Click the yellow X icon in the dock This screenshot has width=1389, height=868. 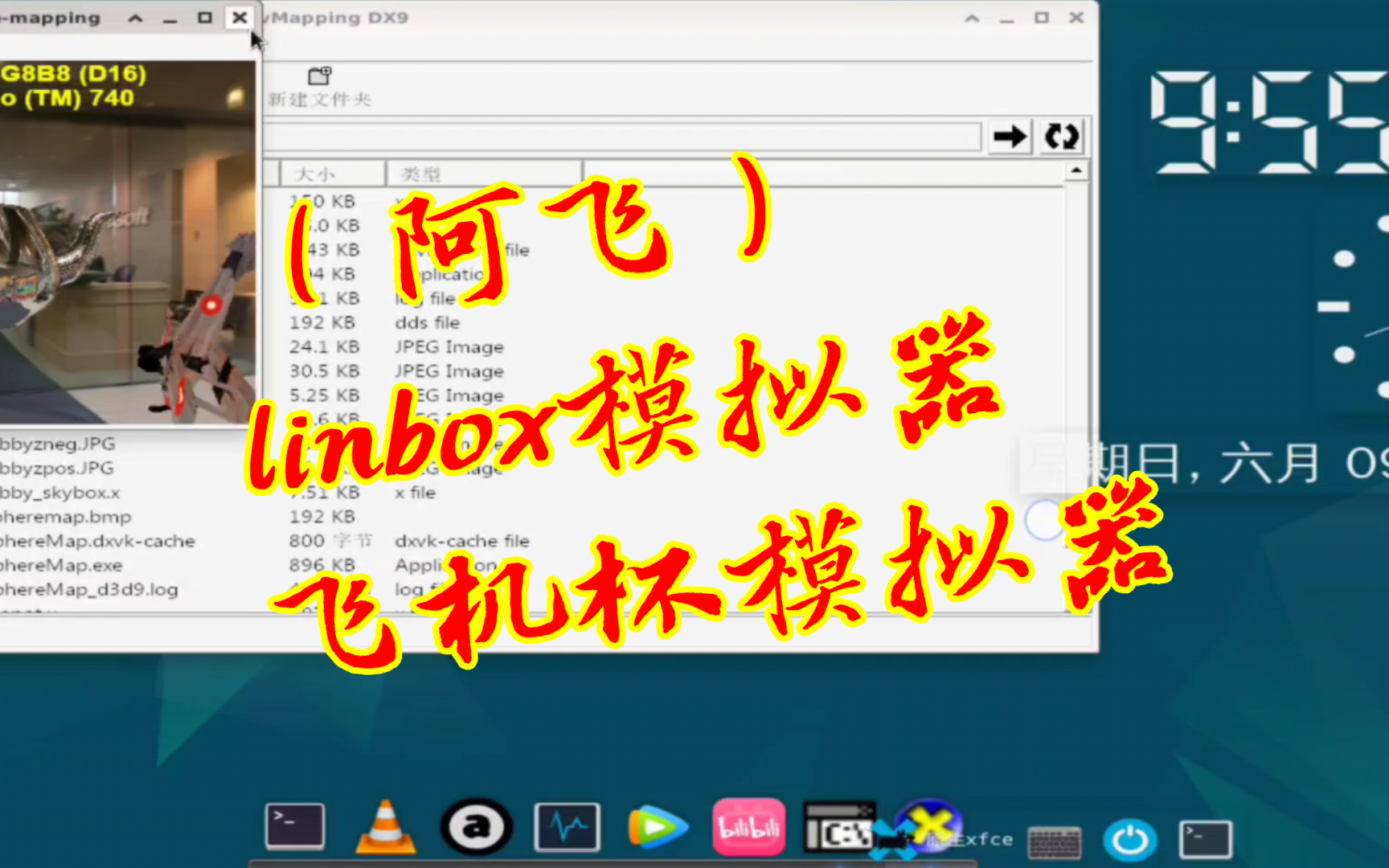(x=929, y=826)
